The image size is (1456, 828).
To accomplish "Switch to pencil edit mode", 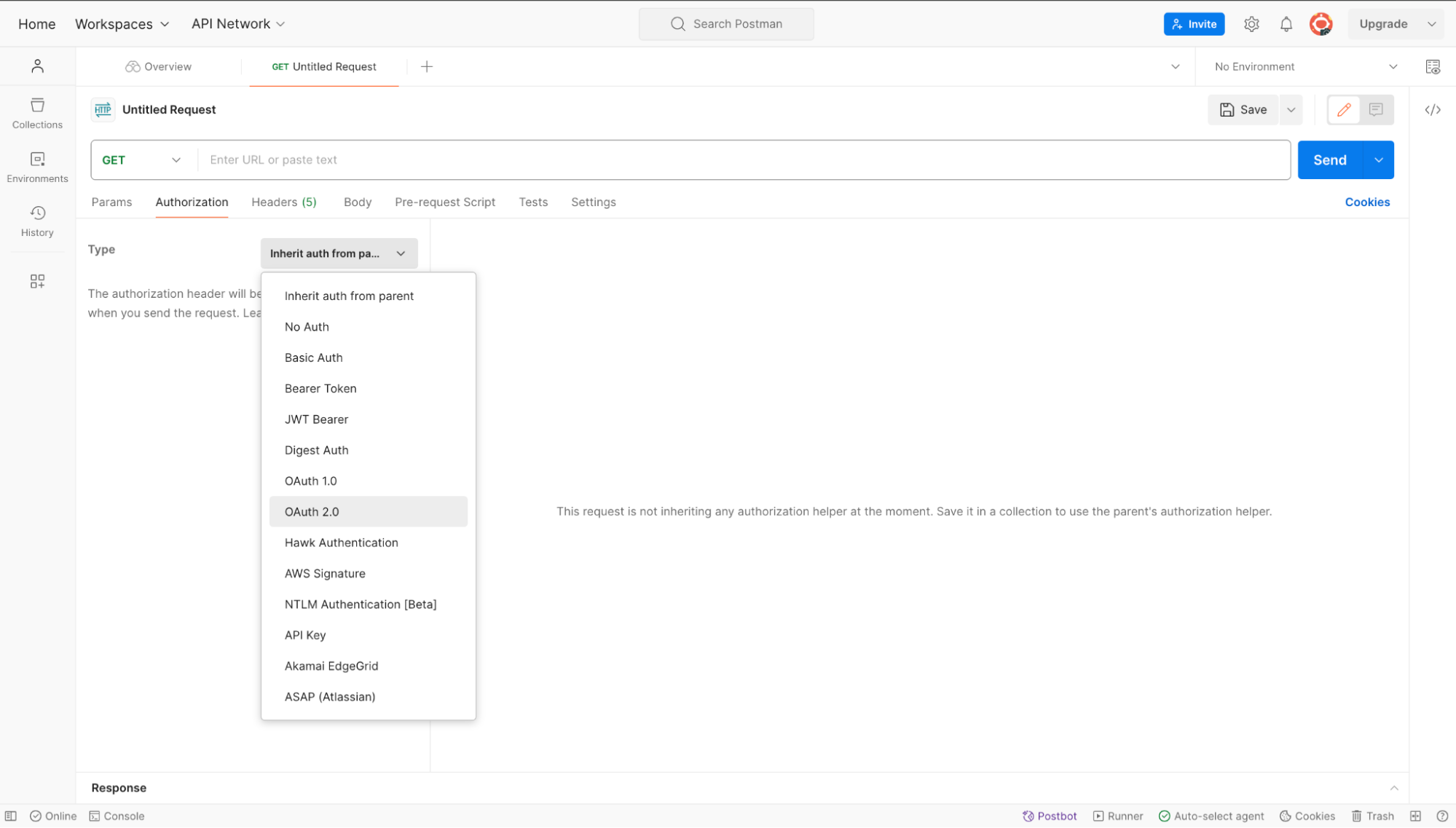I will [1344, 110].
